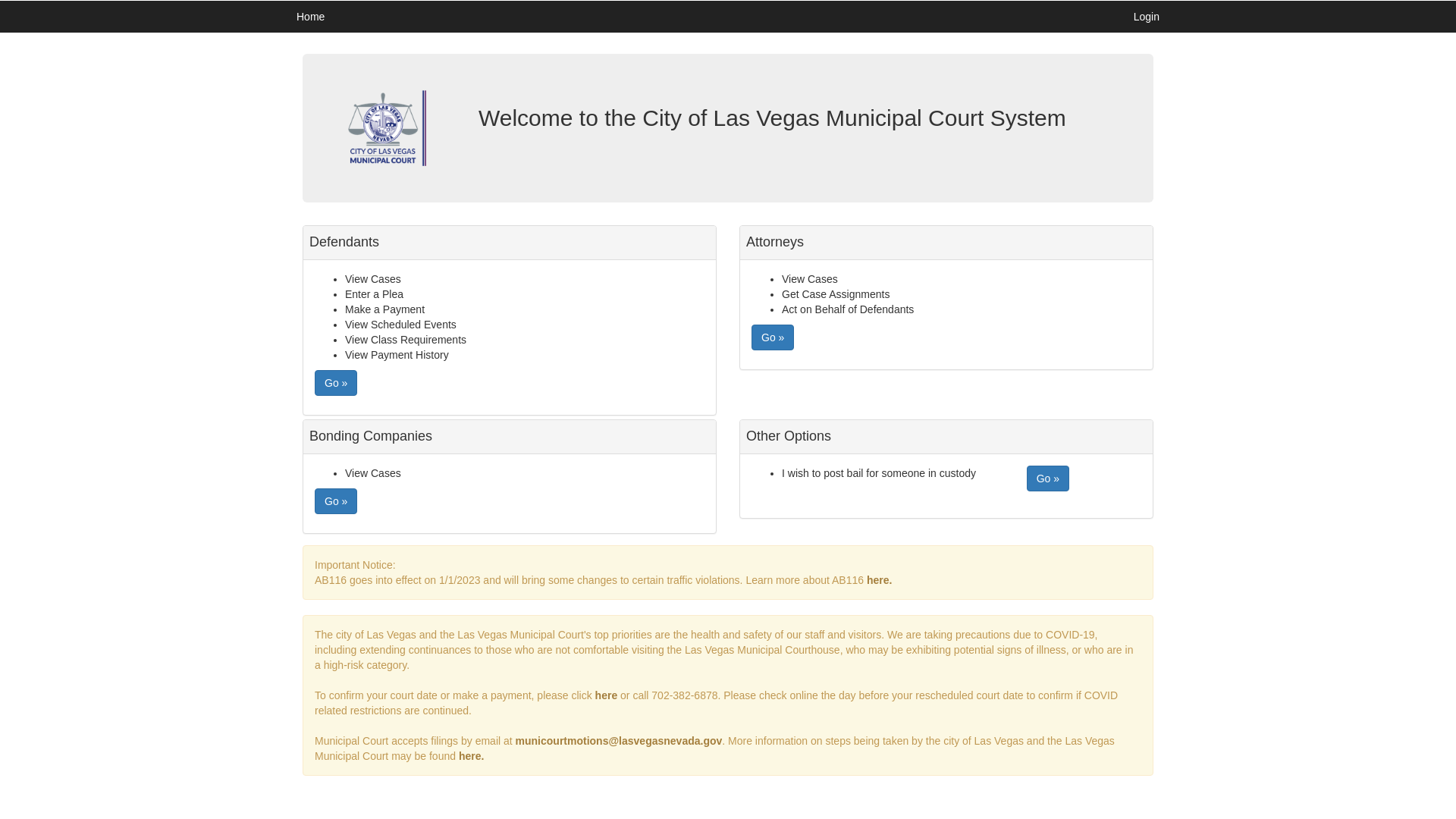Open 'here' link about Municipal Court steps

pyautogui.click(x=471, y=756)
